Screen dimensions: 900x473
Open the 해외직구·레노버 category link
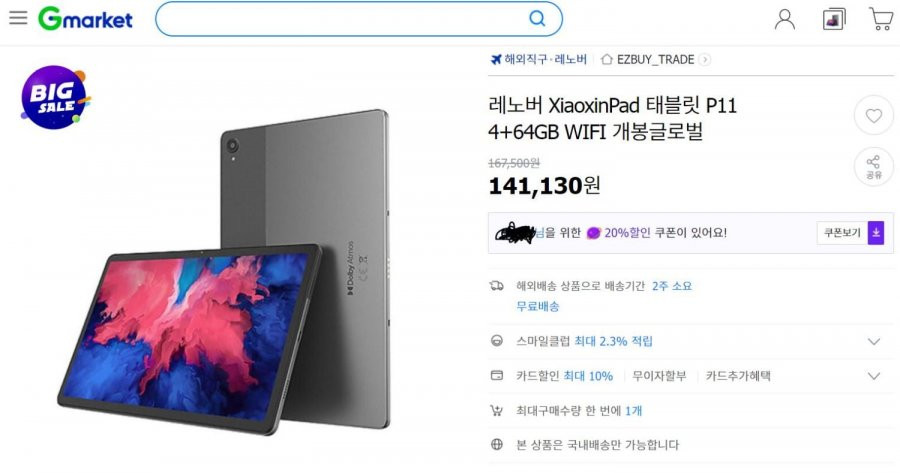539,59
